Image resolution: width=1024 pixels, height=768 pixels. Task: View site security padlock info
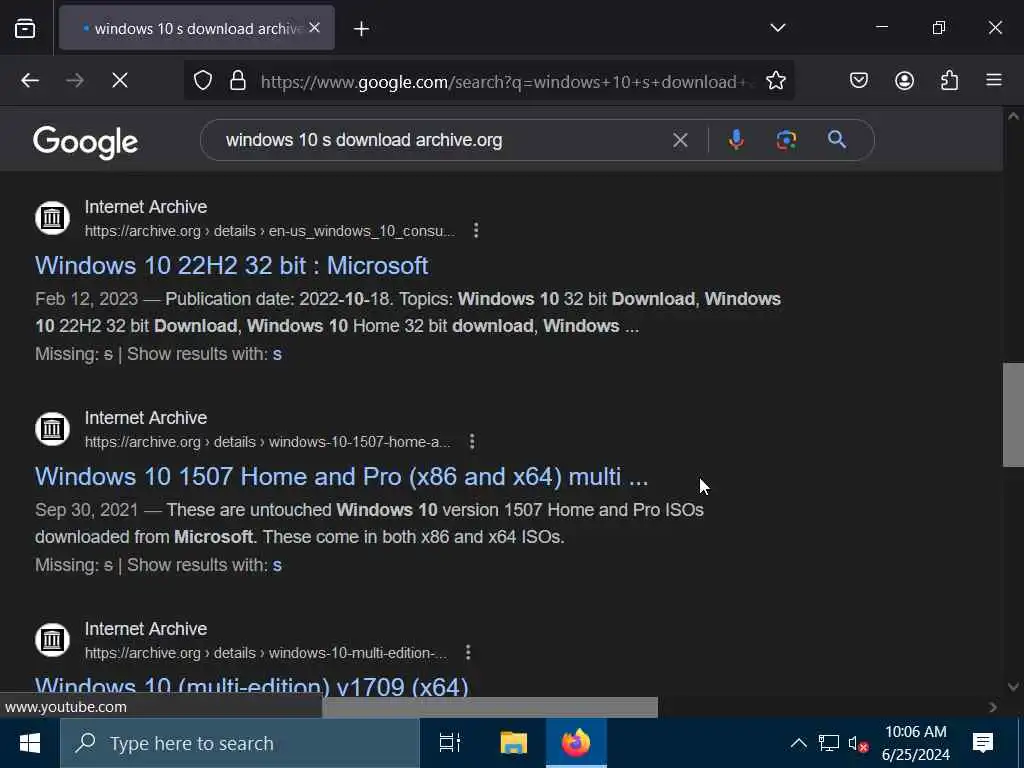point(238,80)
